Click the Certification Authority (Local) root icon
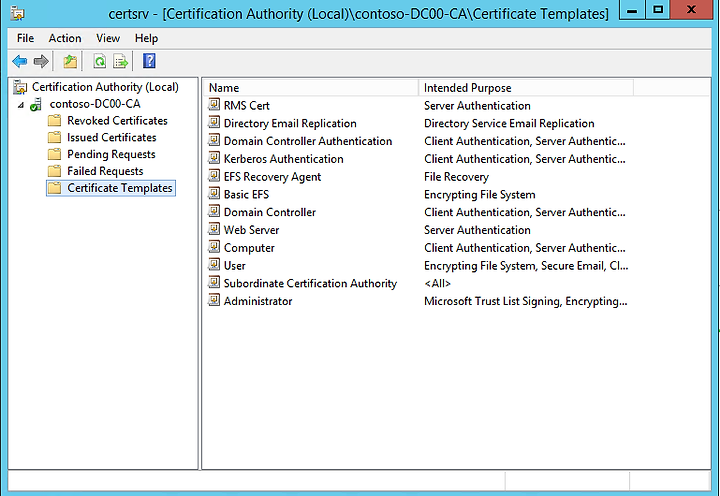The width and height of the screenshot is (720, 496). [20, 87]
